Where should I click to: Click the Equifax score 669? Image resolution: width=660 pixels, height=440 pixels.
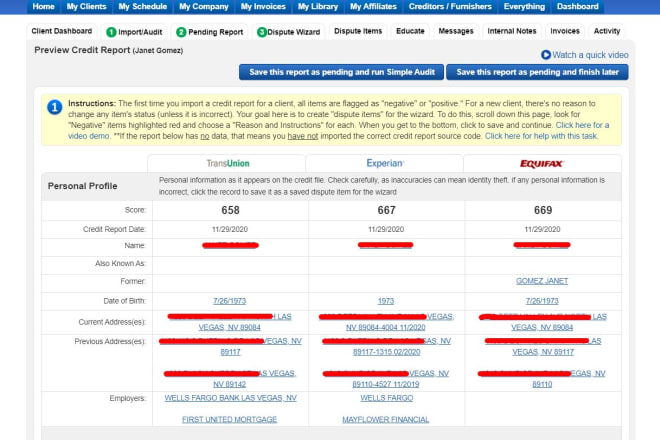coord(543,210)
